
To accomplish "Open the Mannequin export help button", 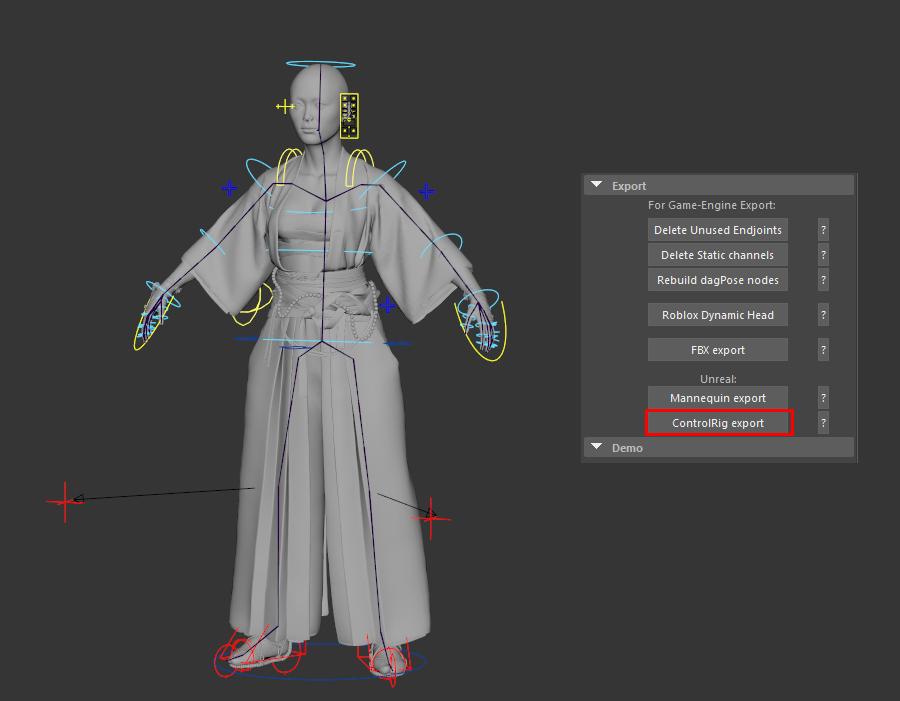I will pyautogui.click(x=823, y=398).
